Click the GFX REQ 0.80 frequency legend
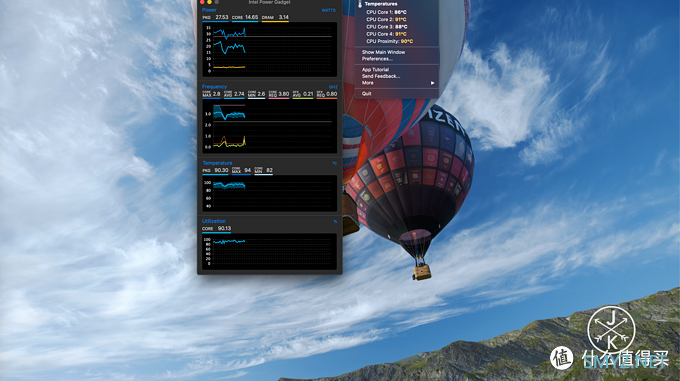Screen dimensions: 680x381 click(x=327, y=94)
